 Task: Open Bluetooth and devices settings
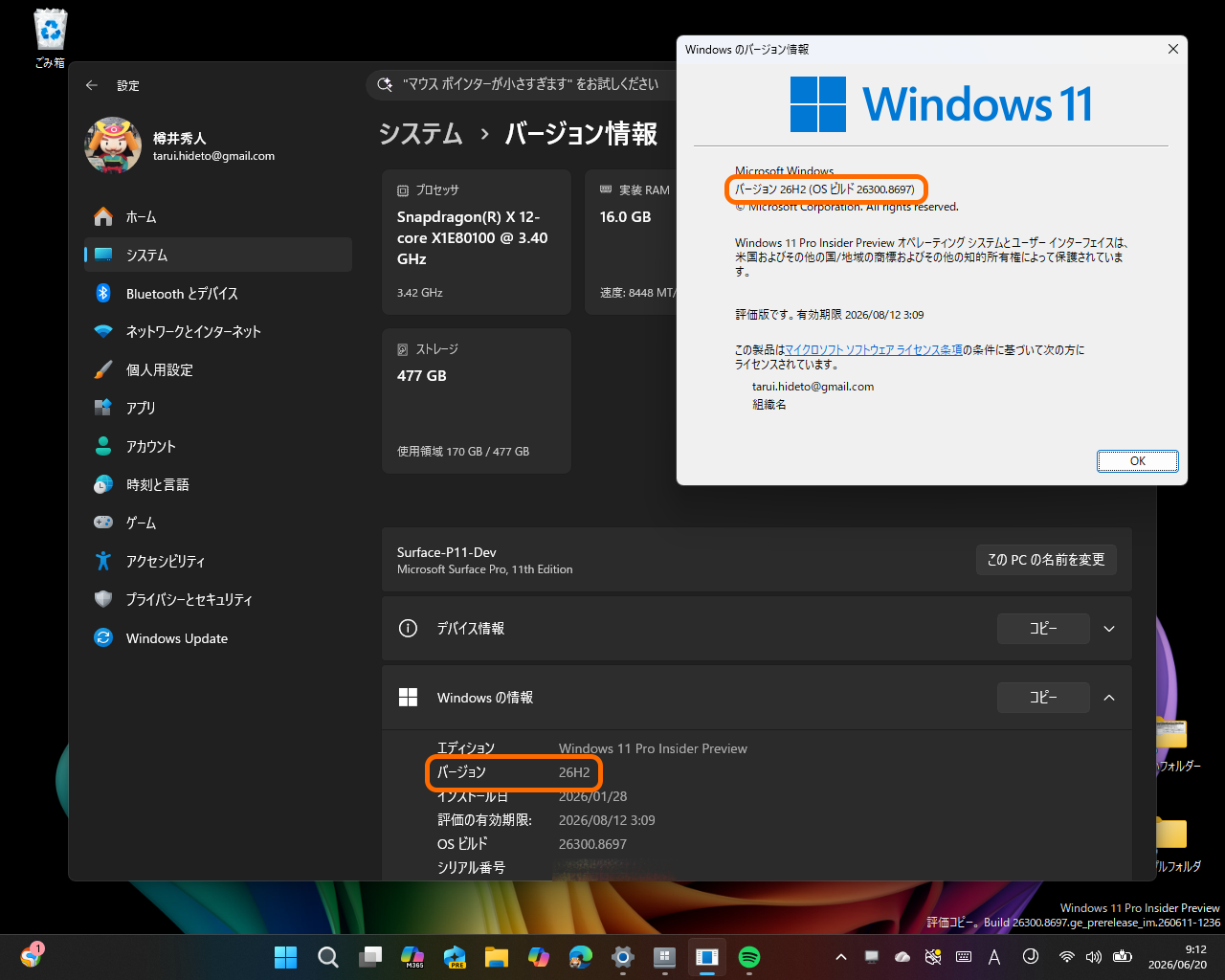pos(218,293)
